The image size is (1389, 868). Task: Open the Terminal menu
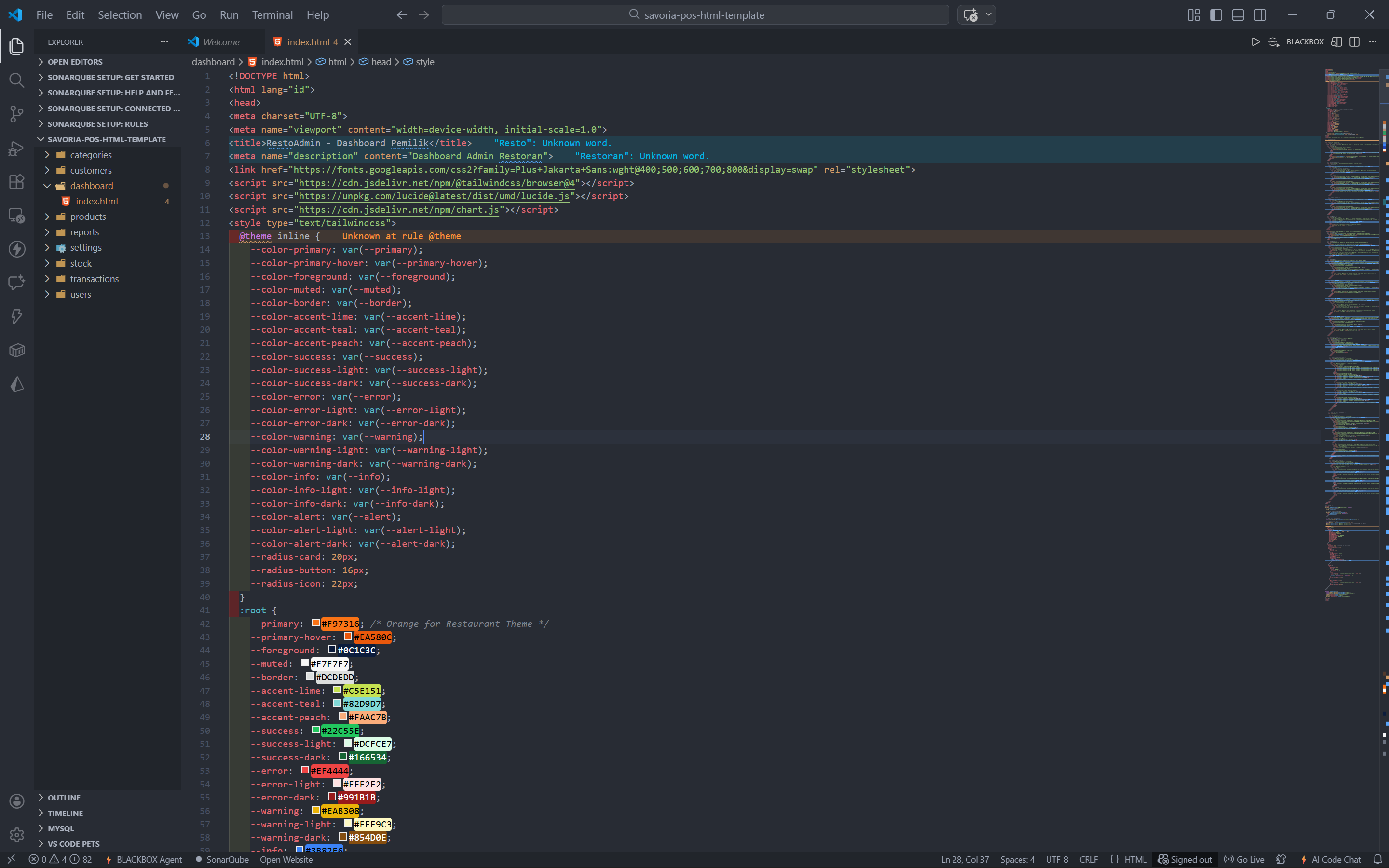click(x=272, y=15)
